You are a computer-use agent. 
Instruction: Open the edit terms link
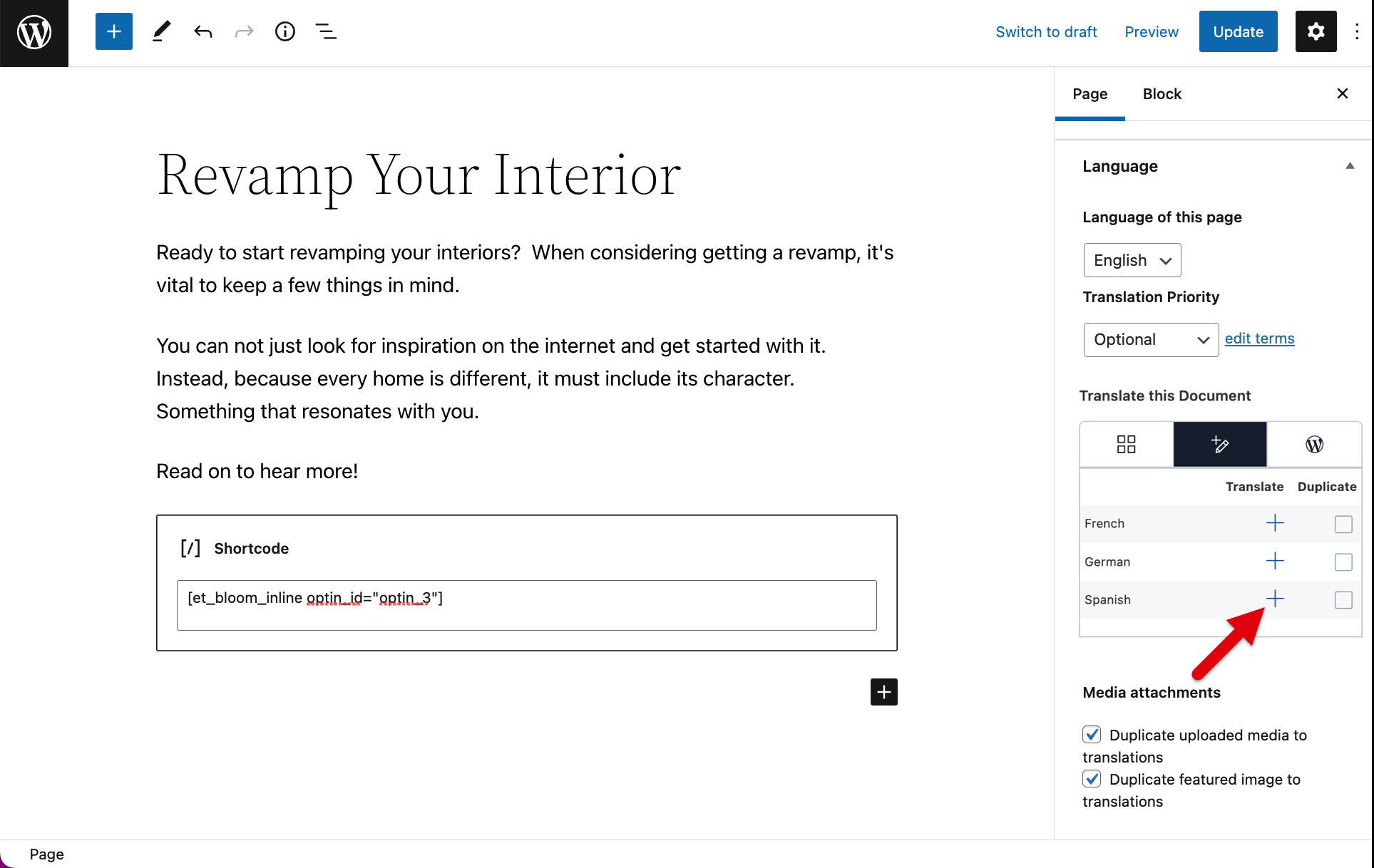pos(1259,339)
